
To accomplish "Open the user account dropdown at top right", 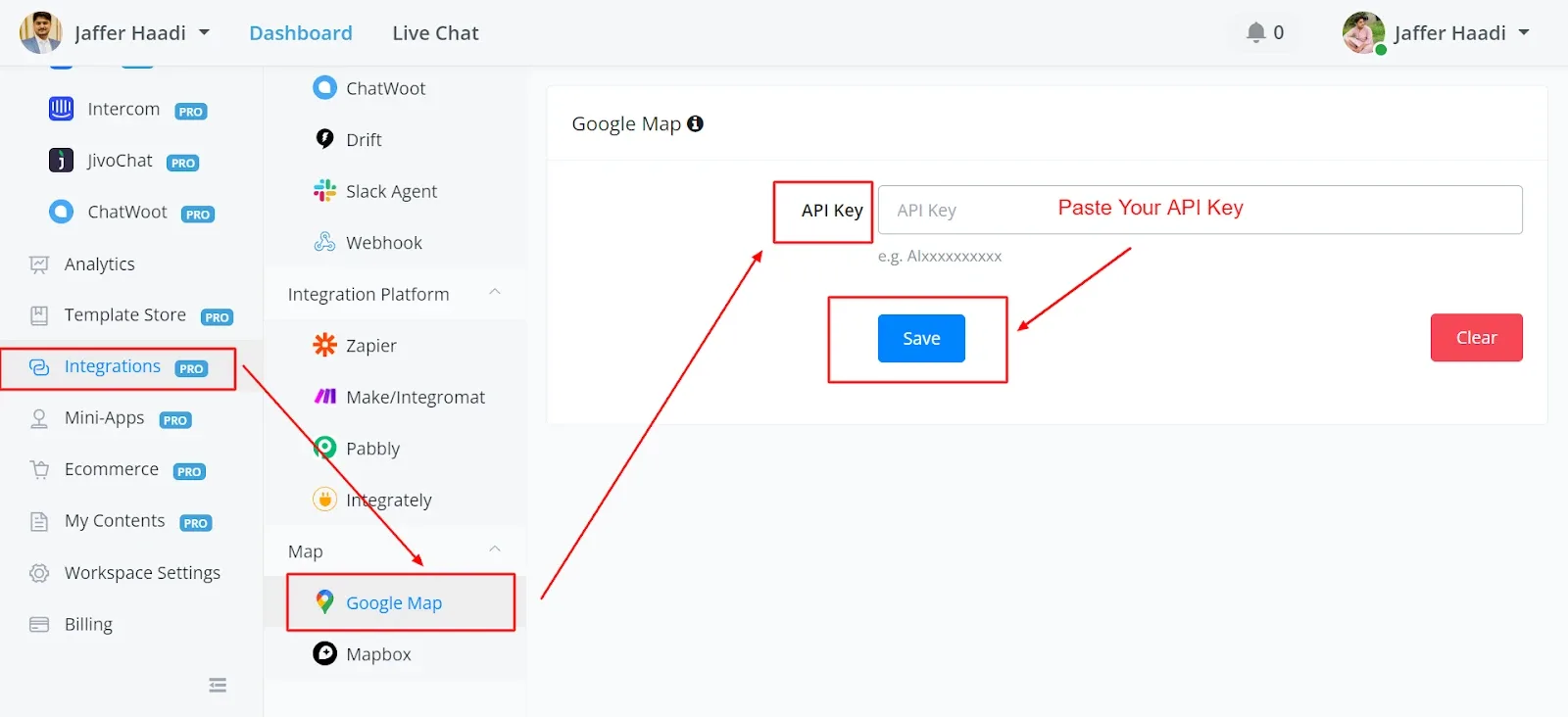I will click(x=1524, y=32).
